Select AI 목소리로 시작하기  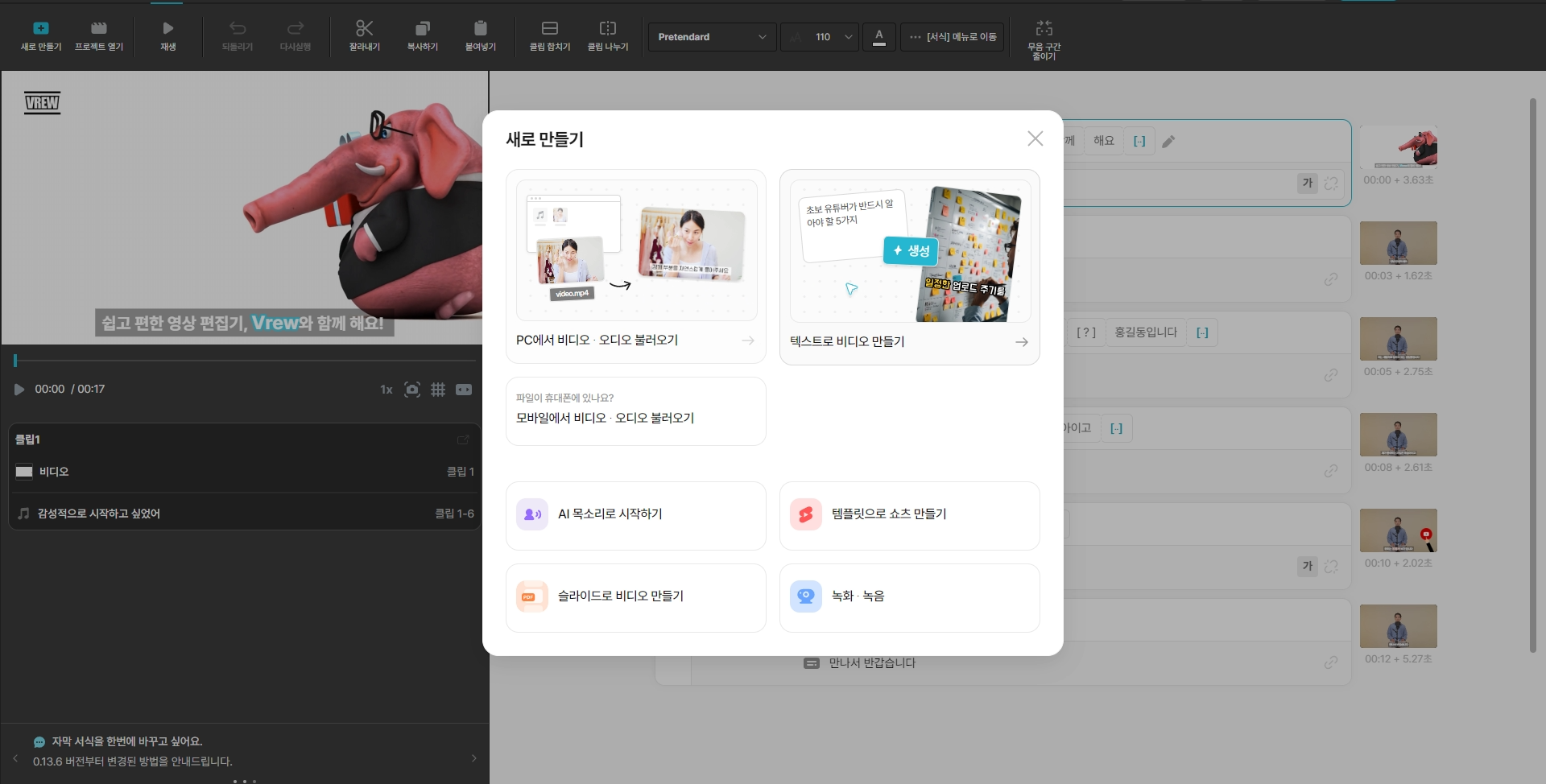pyautogui.click(x=636, y=516)
